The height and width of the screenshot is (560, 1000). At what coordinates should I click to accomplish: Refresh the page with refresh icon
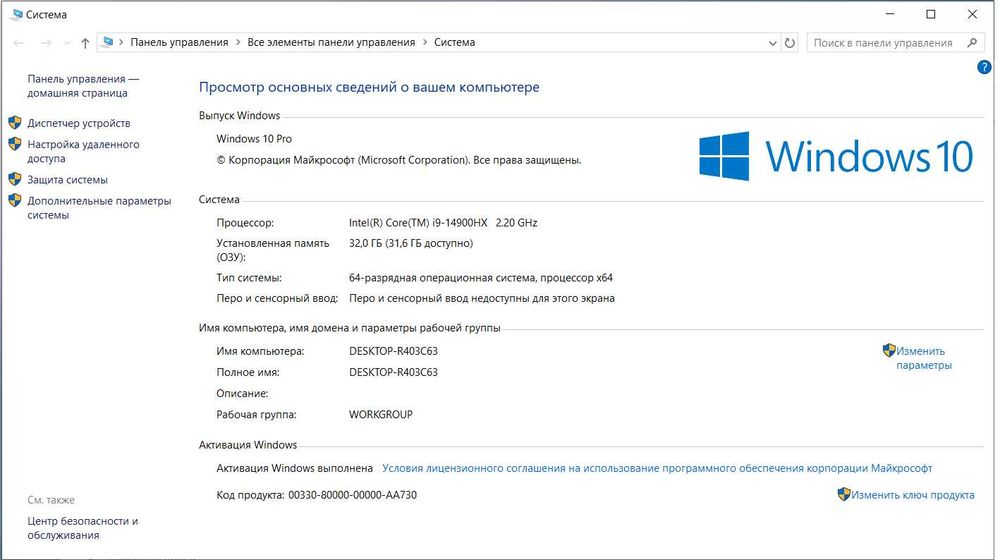click(x=790, y=43)
